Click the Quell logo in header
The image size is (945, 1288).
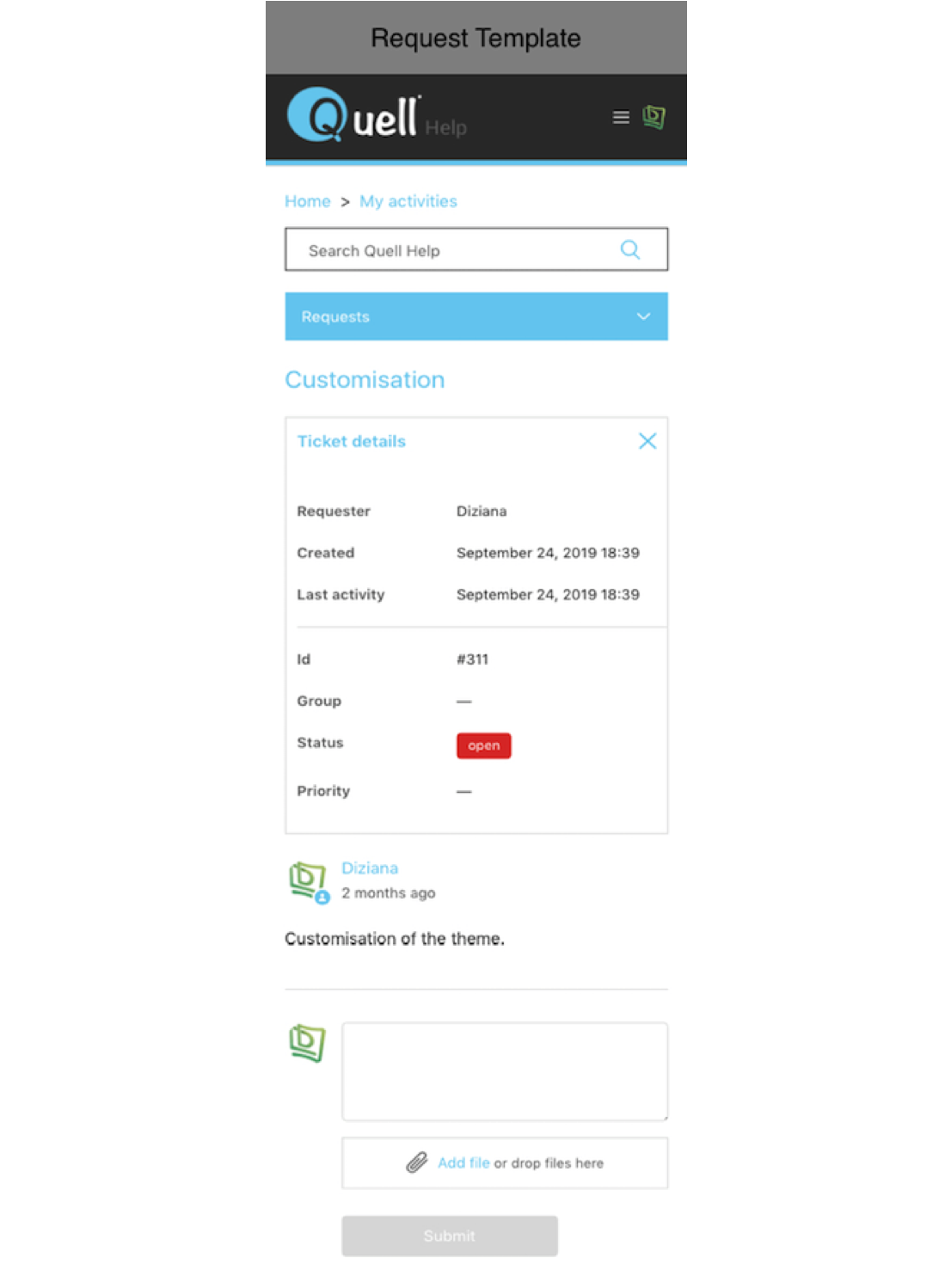click(353, 115)
